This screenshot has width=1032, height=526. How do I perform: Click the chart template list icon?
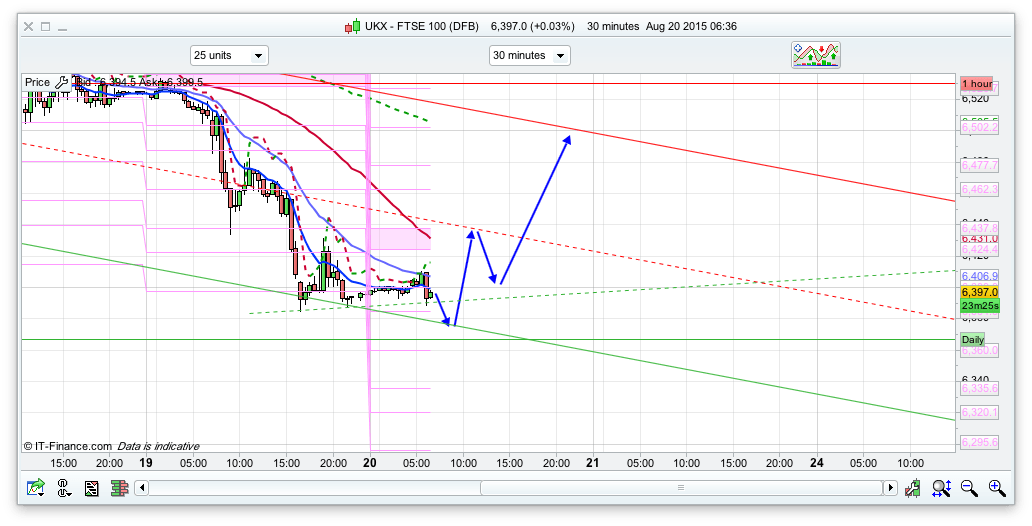pos(92,488)
